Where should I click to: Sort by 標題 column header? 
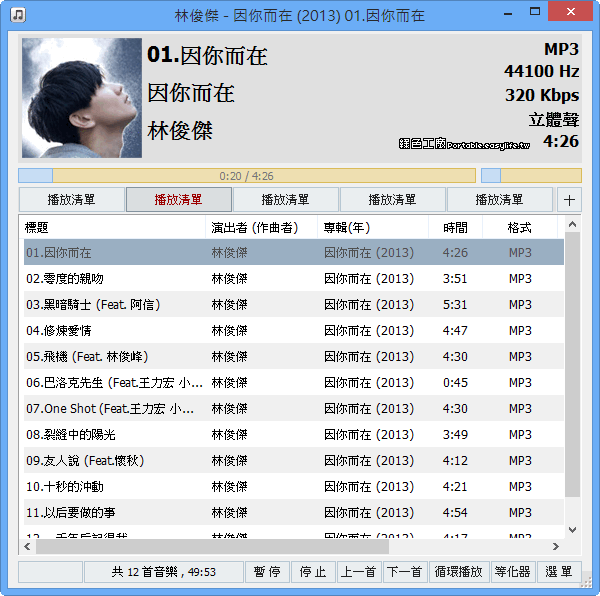point(37,228)
